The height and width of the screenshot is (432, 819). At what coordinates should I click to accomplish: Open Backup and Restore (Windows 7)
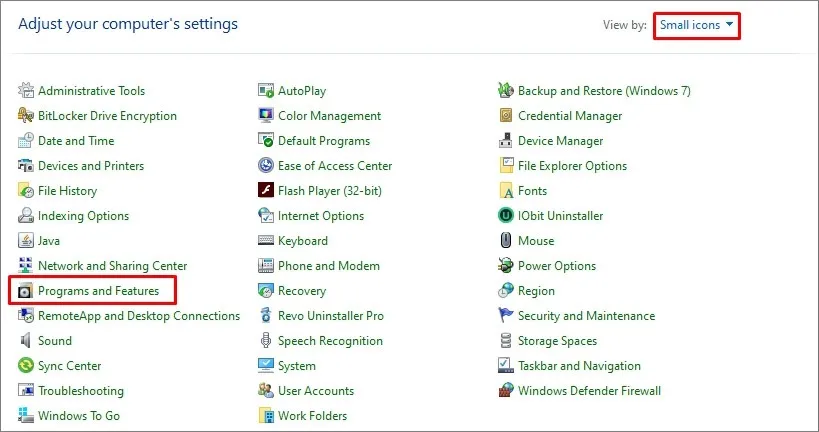604,91
